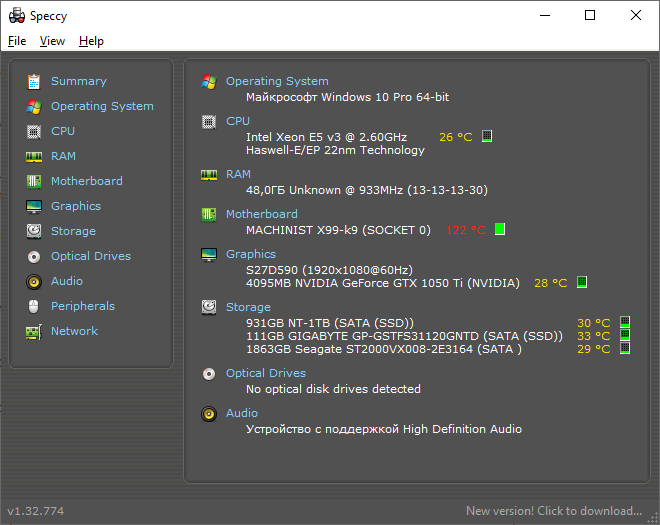Open the Operating System heading in summary panel
The height and width of the screenshot is (525, 660).
[x=277, y=81]
